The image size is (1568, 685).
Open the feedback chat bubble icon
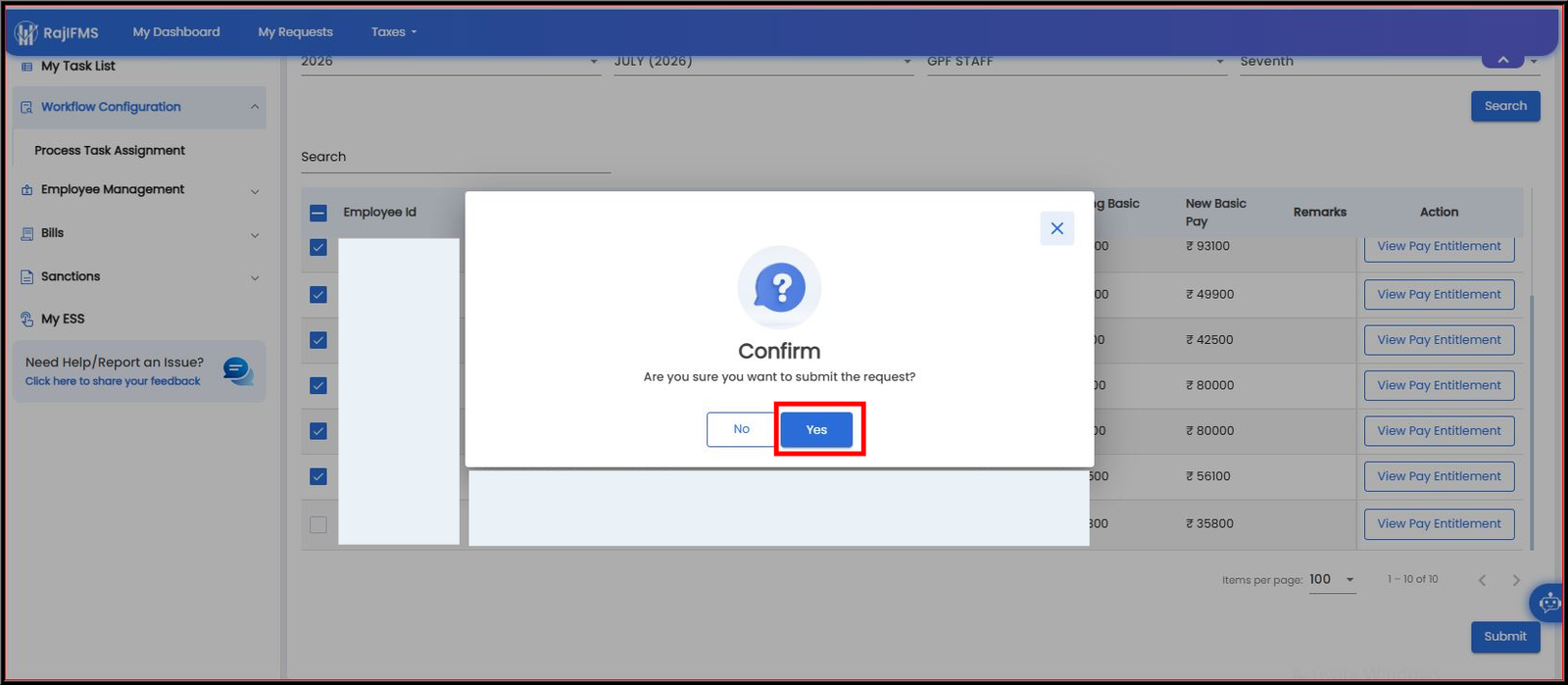237,370
